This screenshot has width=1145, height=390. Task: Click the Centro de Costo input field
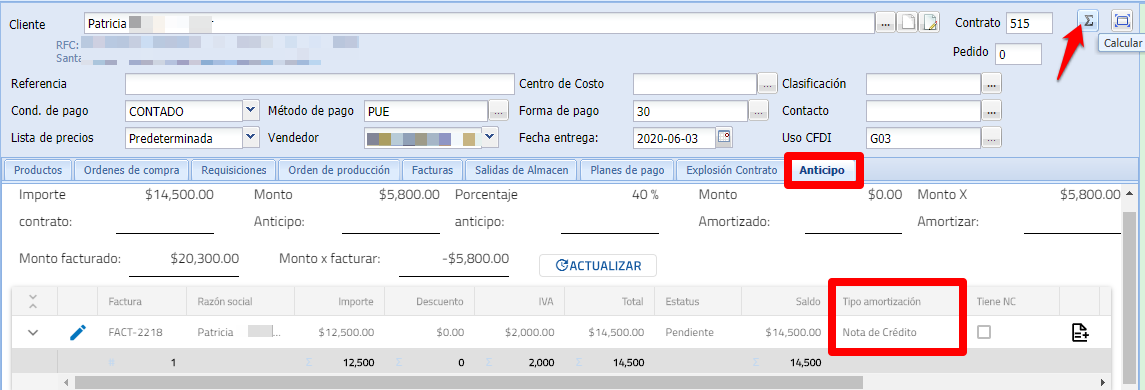[x=694, y=85]
